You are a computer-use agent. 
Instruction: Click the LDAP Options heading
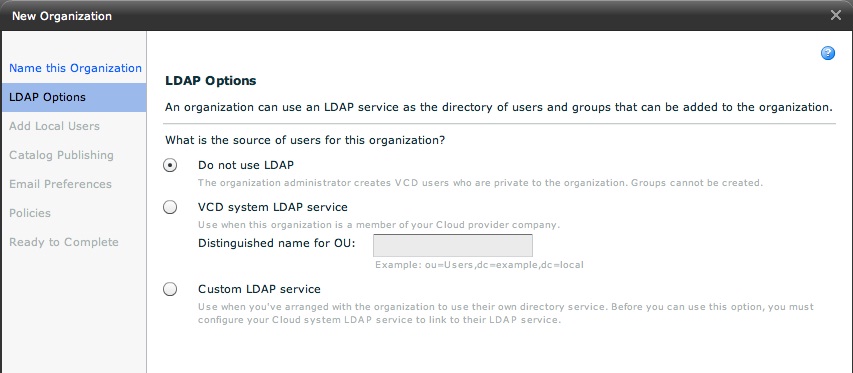click(x=211, y=81)
